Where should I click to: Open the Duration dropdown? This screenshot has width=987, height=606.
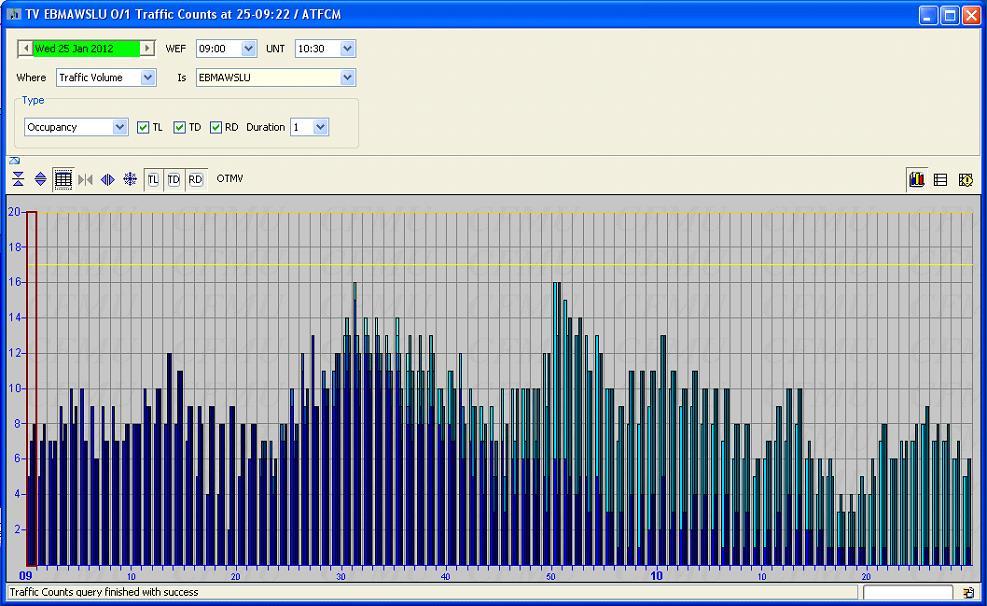320,127
